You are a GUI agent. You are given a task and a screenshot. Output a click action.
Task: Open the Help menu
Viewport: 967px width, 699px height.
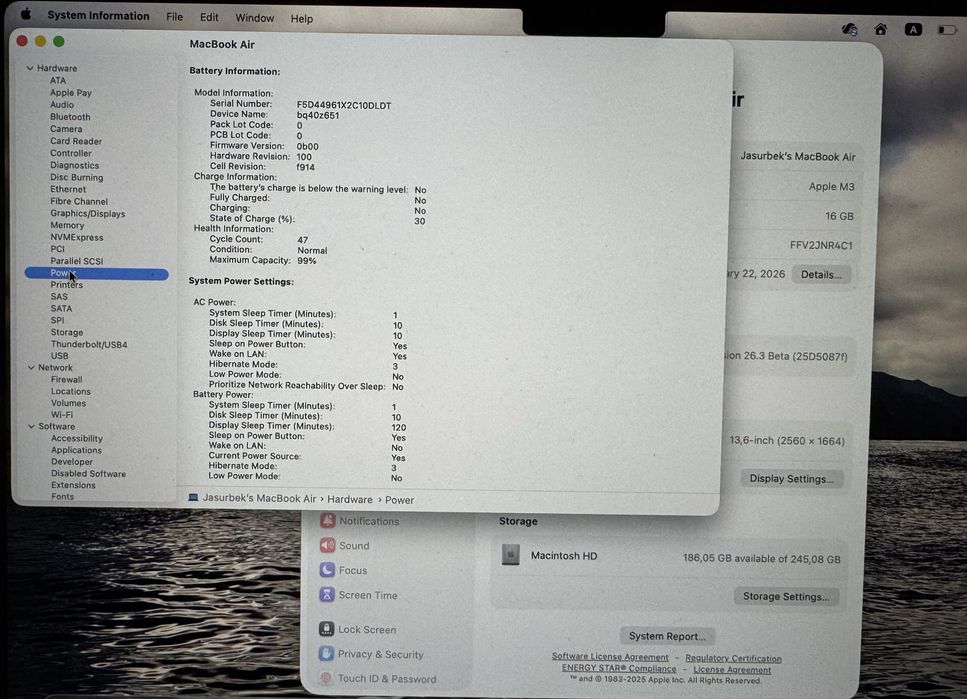coord(302,19)
